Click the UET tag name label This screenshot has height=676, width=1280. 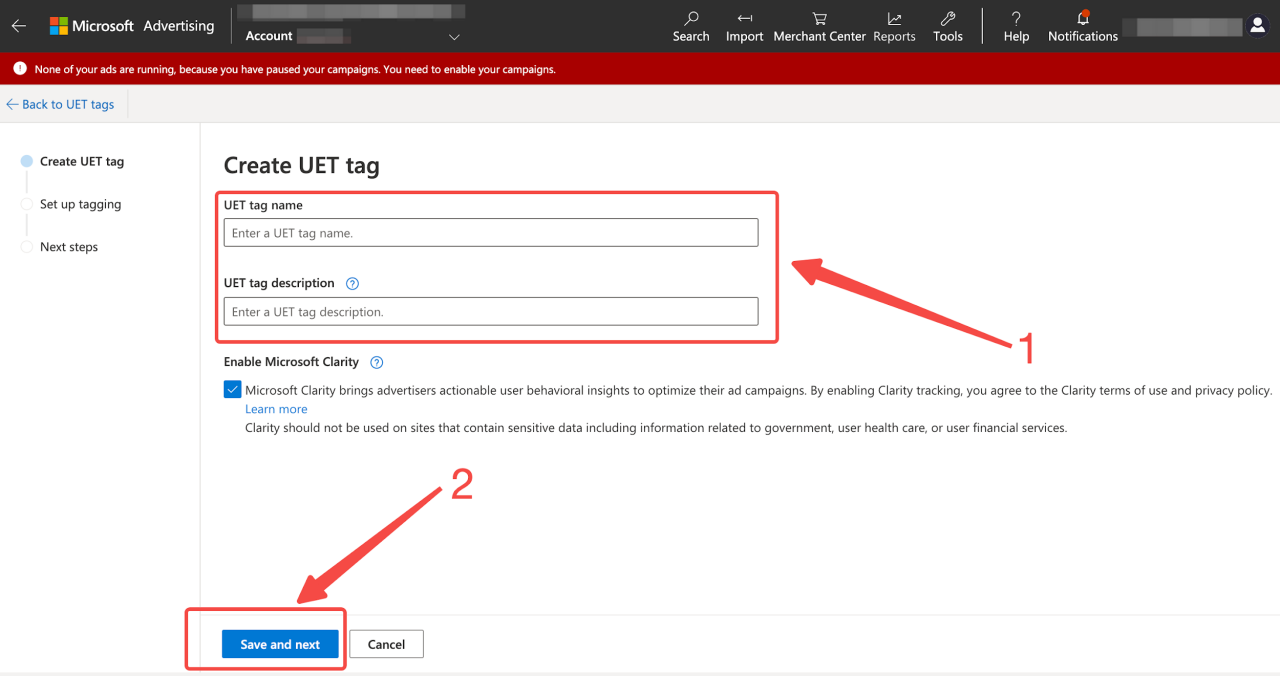coord(263,205)
